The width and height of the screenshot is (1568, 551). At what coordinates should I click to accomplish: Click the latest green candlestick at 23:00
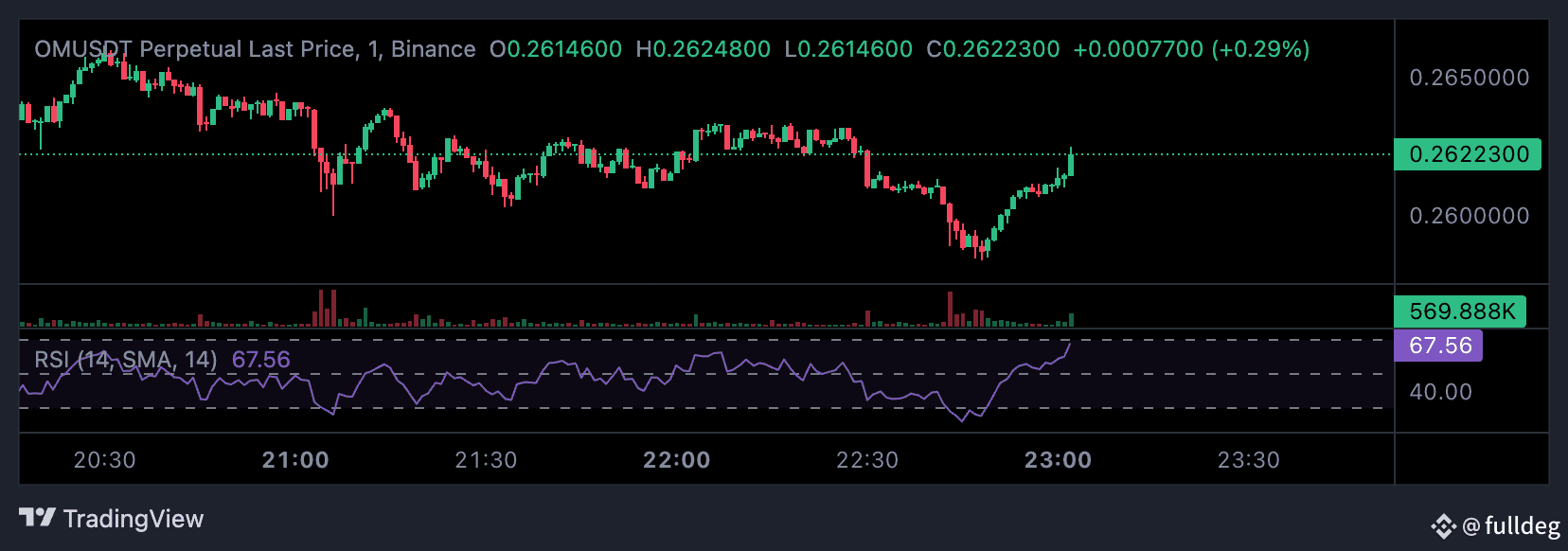1071,163
